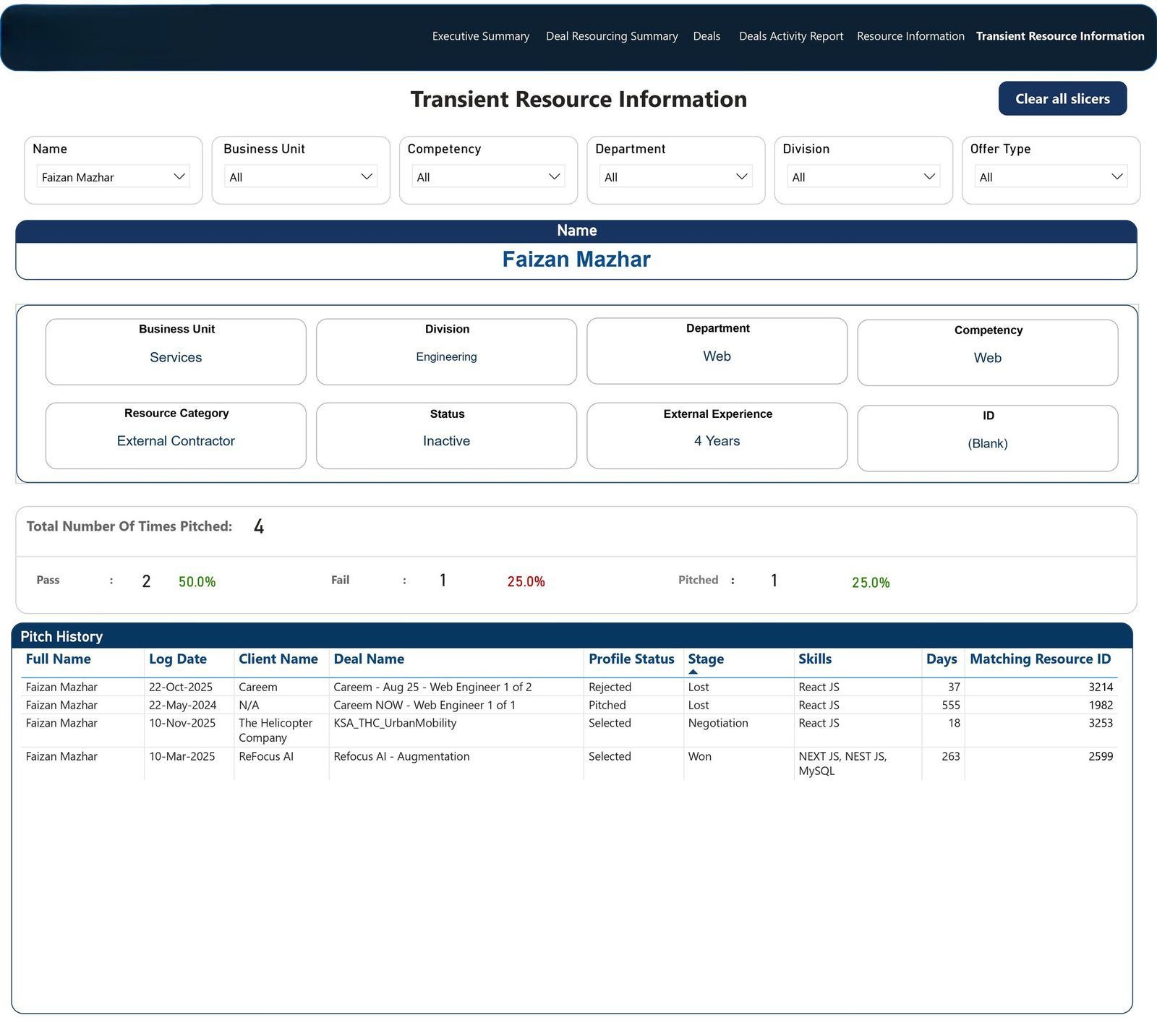Switch to the Deals tab
Screen dimensions: 1157x1036
coord(706,36)
